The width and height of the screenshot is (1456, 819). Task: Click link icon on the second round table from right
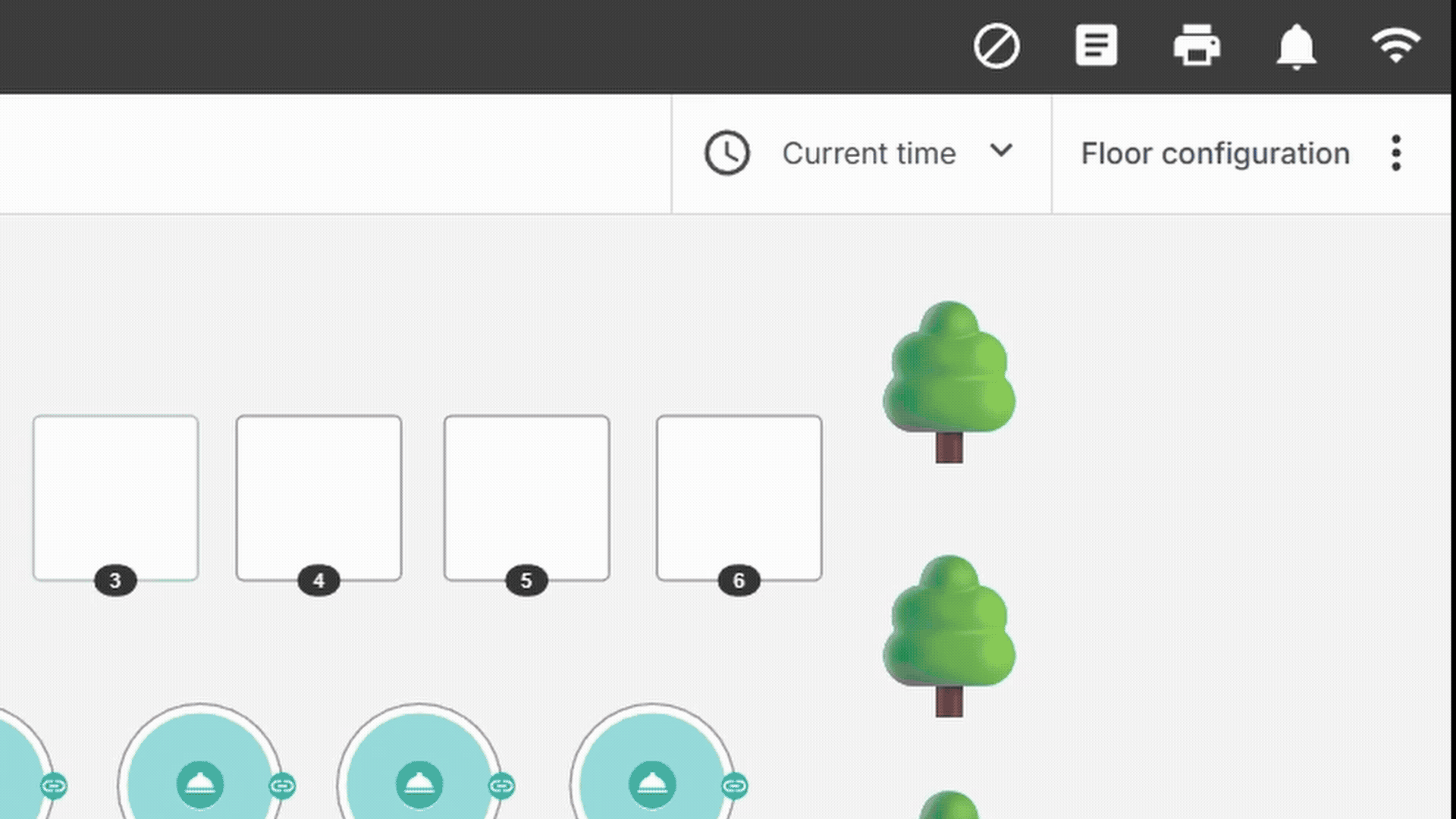501,786
